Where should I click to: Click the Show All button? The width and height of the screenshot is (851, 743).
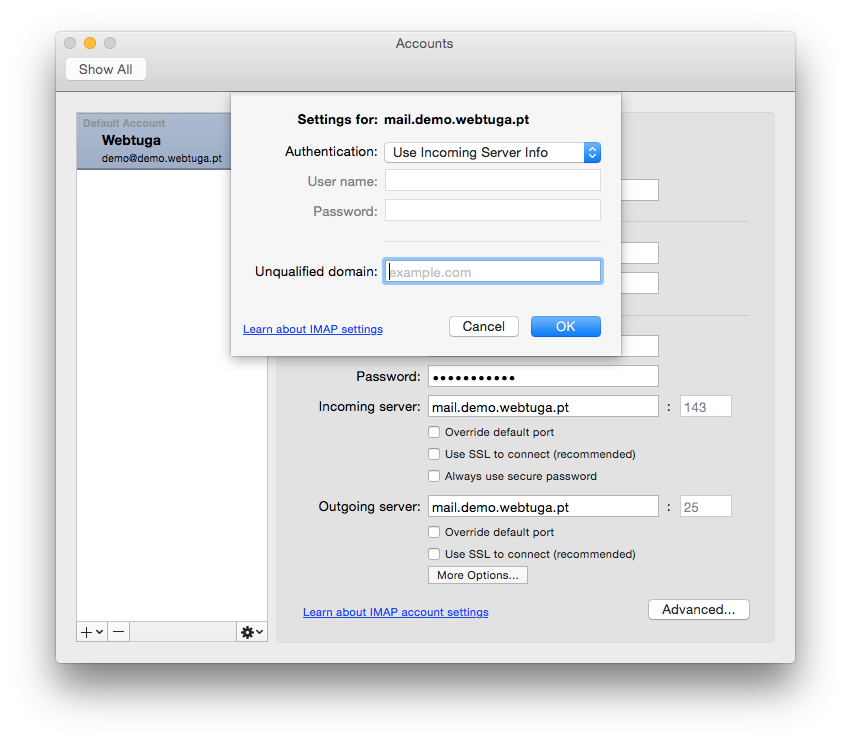[x=105, y=68]
